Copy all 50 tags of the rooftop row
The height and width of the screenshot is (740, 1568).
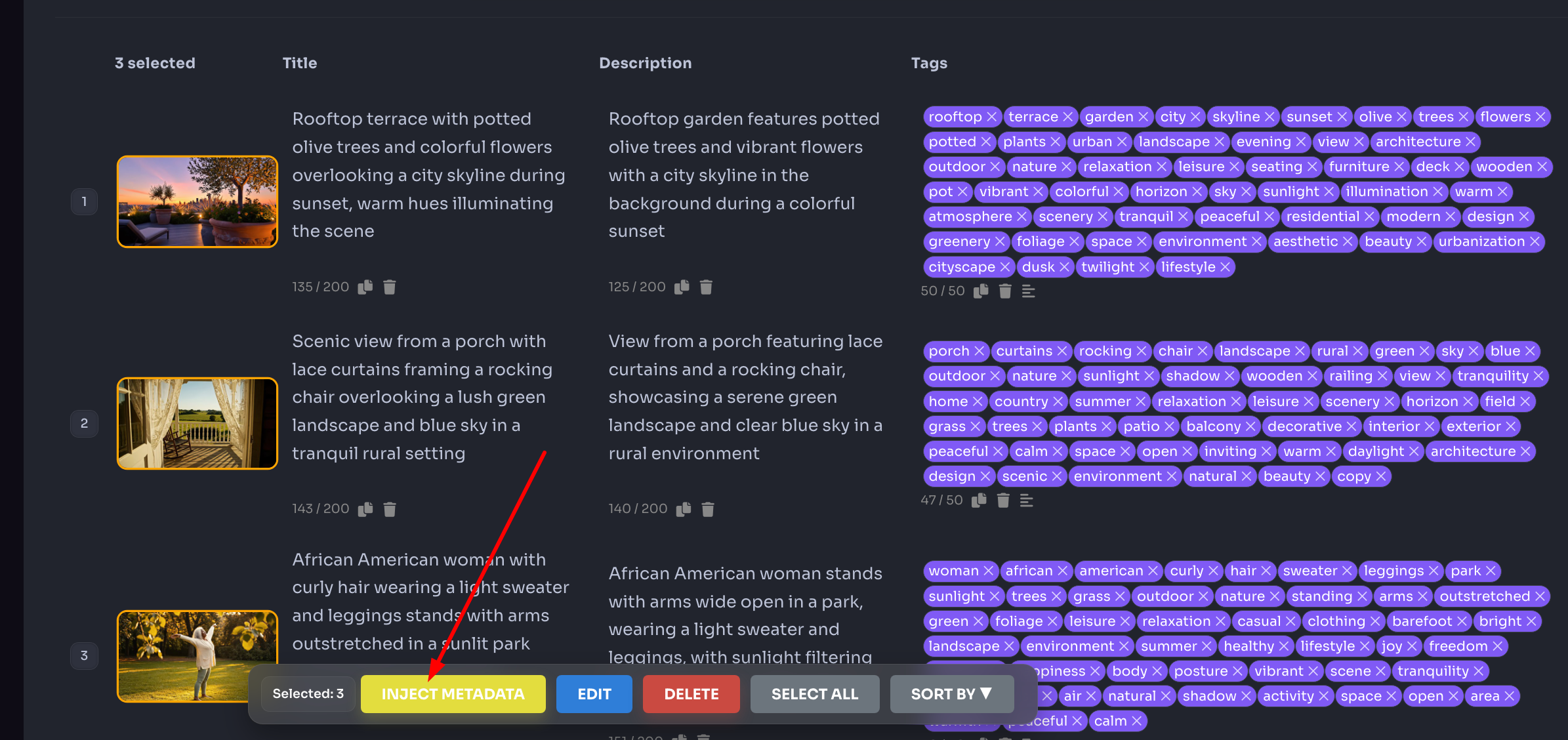[x=981, y=291]
